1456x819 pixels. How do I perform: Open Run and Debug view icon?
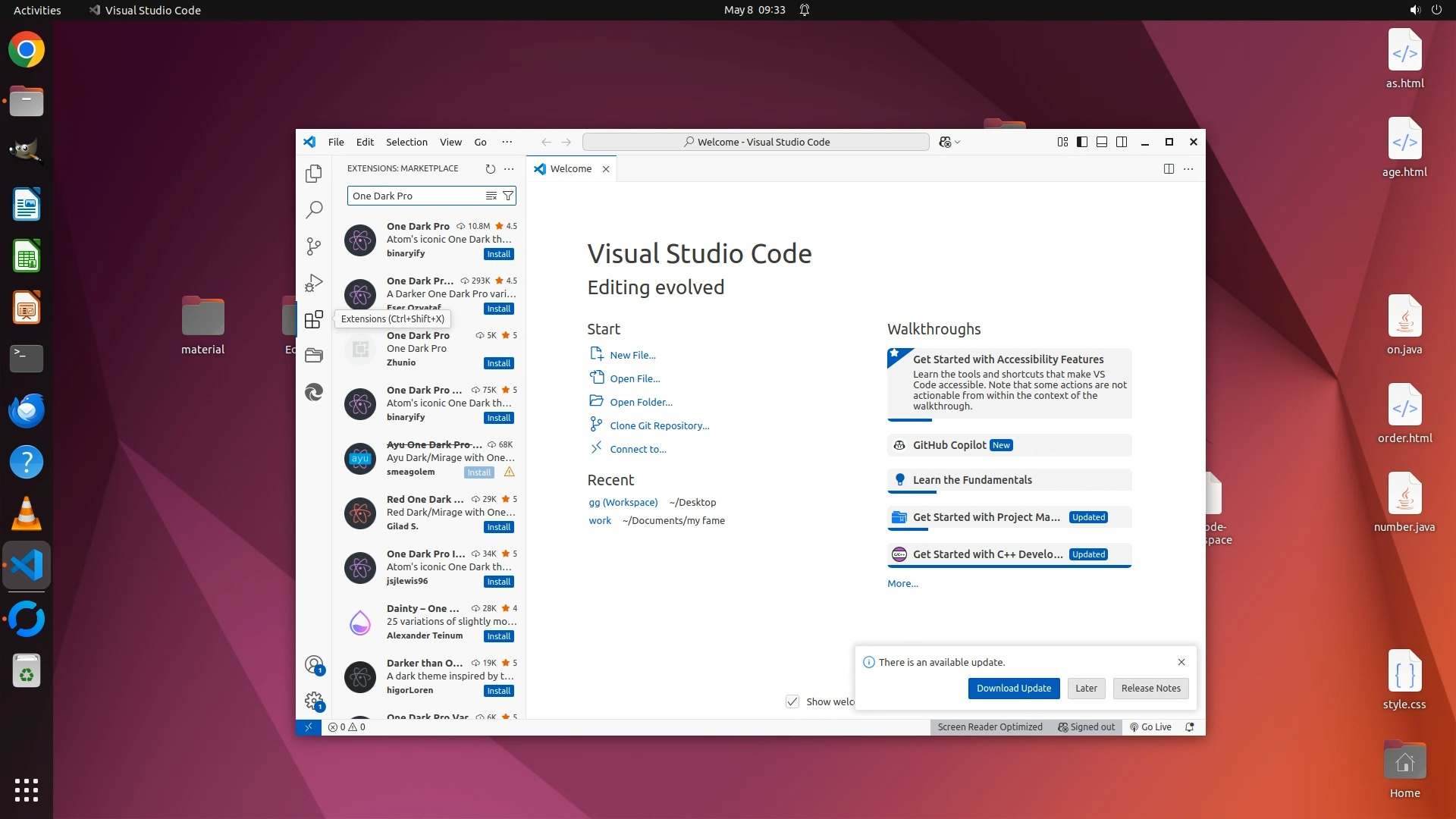pyautogui.click(x=314, y=283)
